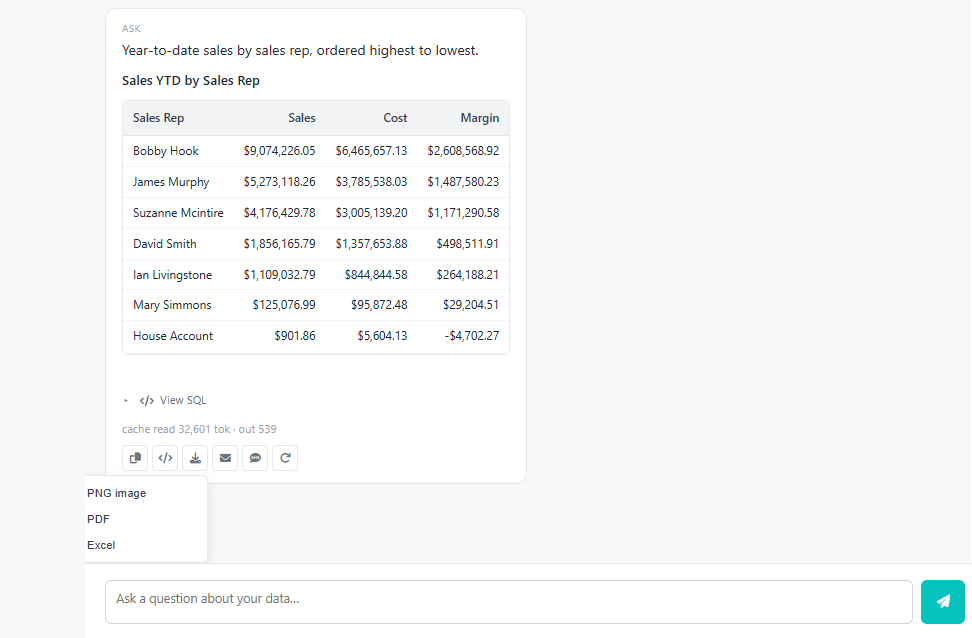Click House Account's cost $5,604.13
This screenshot has height=638, width=972.
tap(382, 336)
